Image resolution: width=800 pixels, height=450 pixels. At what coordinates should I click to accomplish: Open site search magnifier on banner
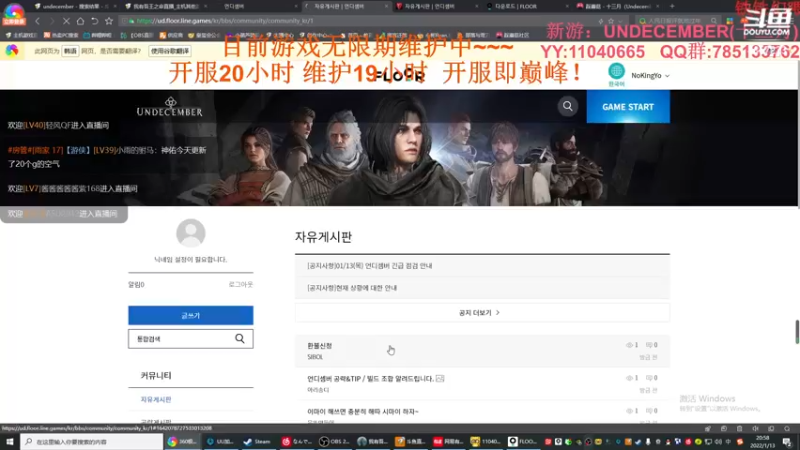click(567, 106)
